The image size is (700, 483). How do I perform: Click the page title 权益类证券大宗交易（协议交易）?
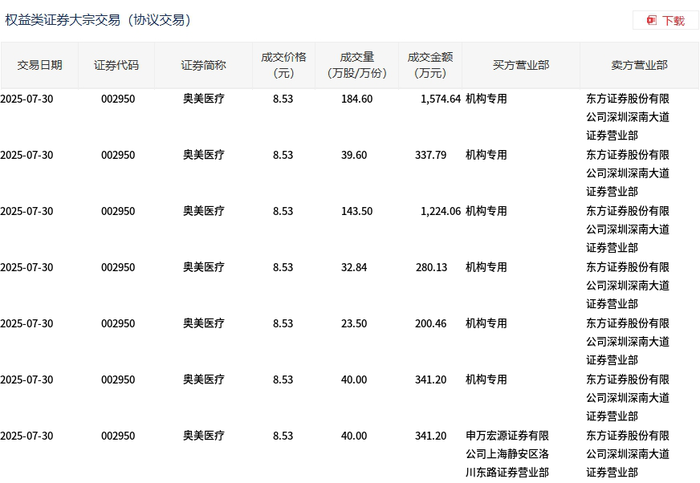(x=98, y=20)
